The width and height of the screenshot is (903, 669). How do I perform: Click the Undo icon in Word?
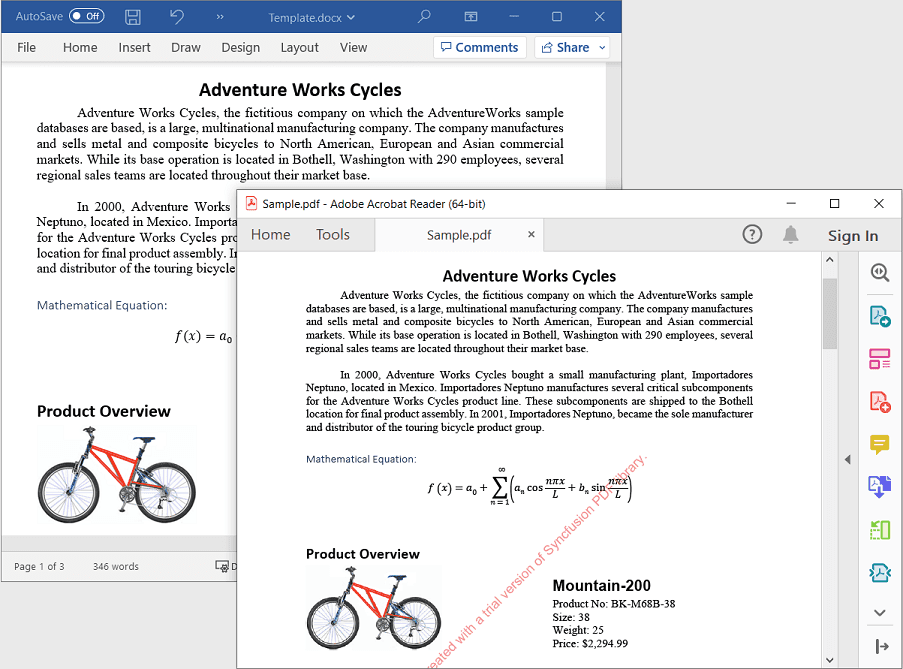tap(177, 17)
